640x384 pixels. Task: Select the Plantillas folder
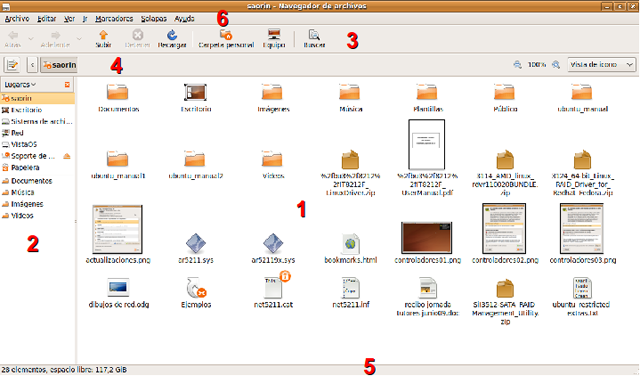tap(427, 92)
